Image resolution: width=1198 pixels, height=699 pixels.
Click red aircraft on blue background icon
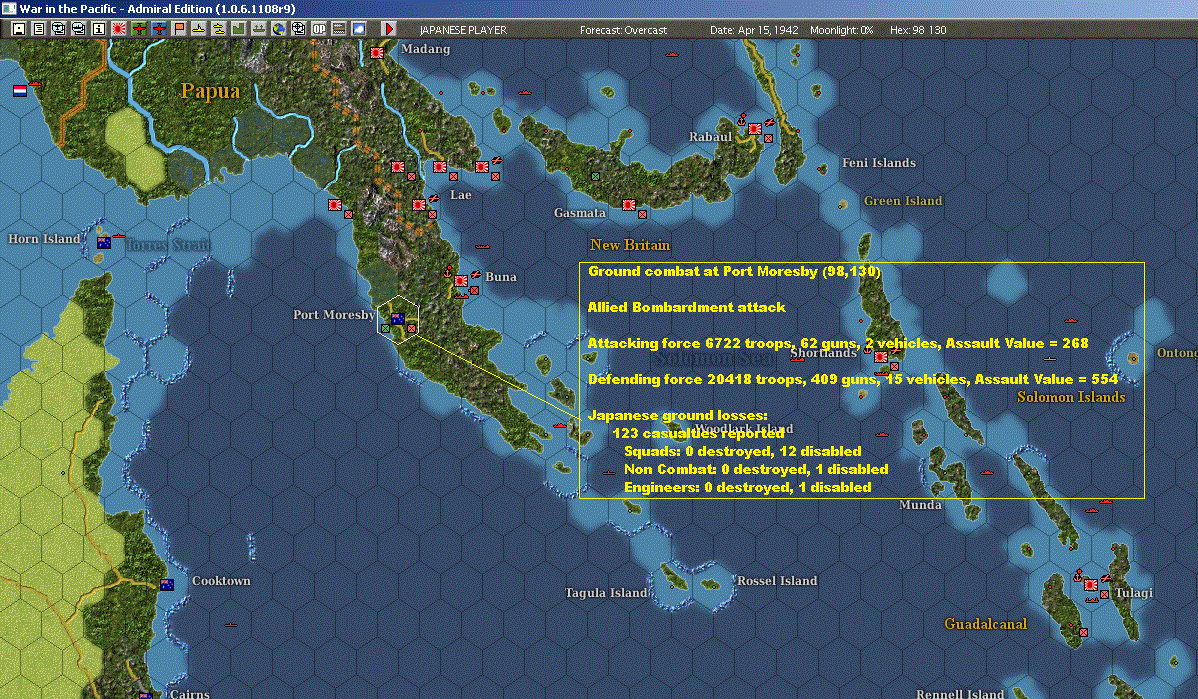159,29
